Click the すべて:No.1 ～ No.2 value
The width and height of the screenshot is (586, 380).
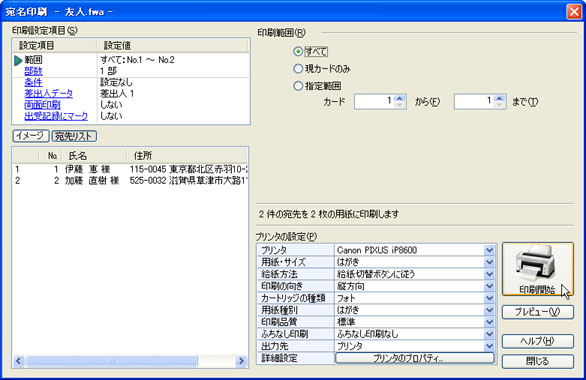137,60
